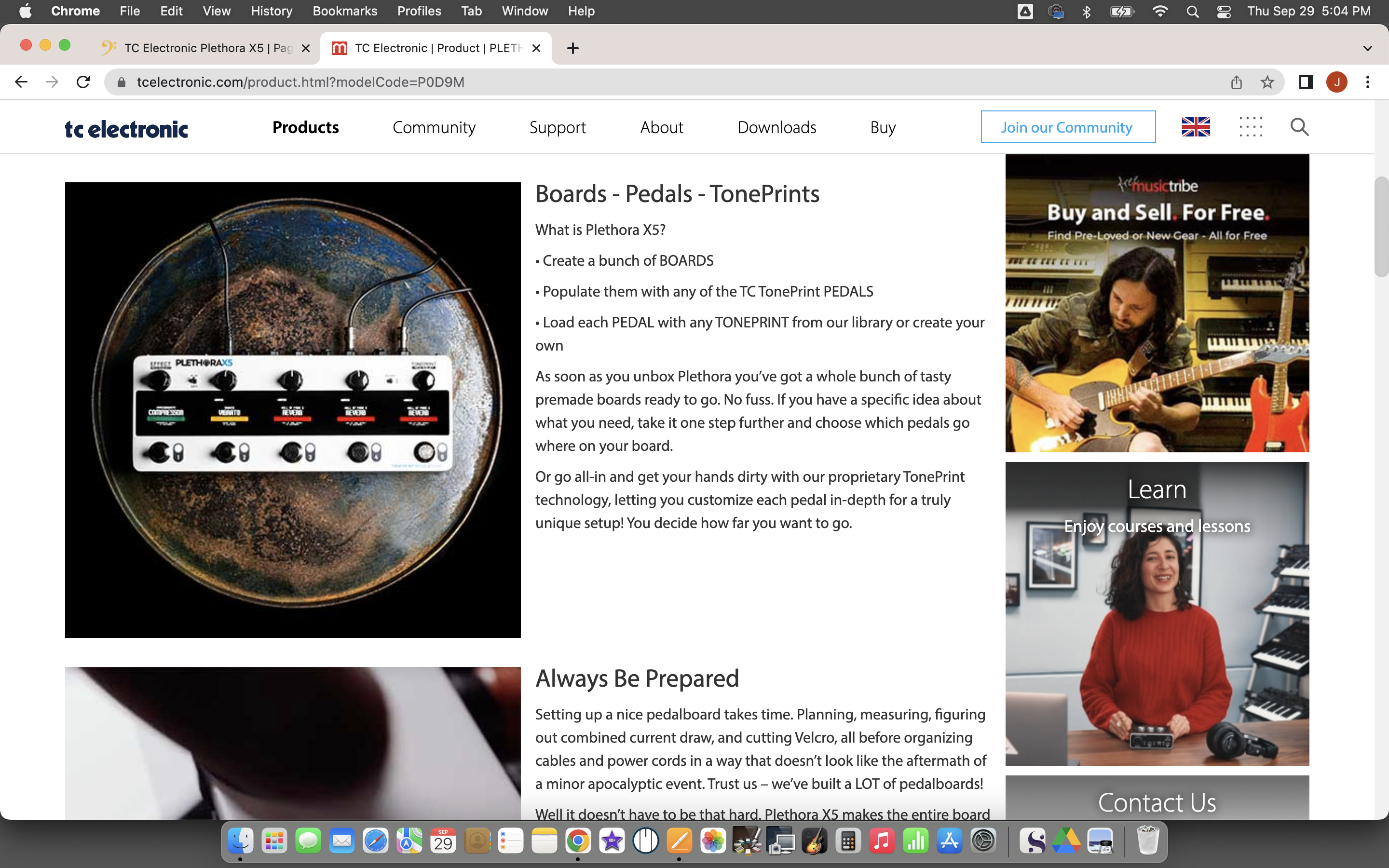1389x868 pixels.
Task: Open the Contact Us banner
Action: click(x=1157, y=799)
